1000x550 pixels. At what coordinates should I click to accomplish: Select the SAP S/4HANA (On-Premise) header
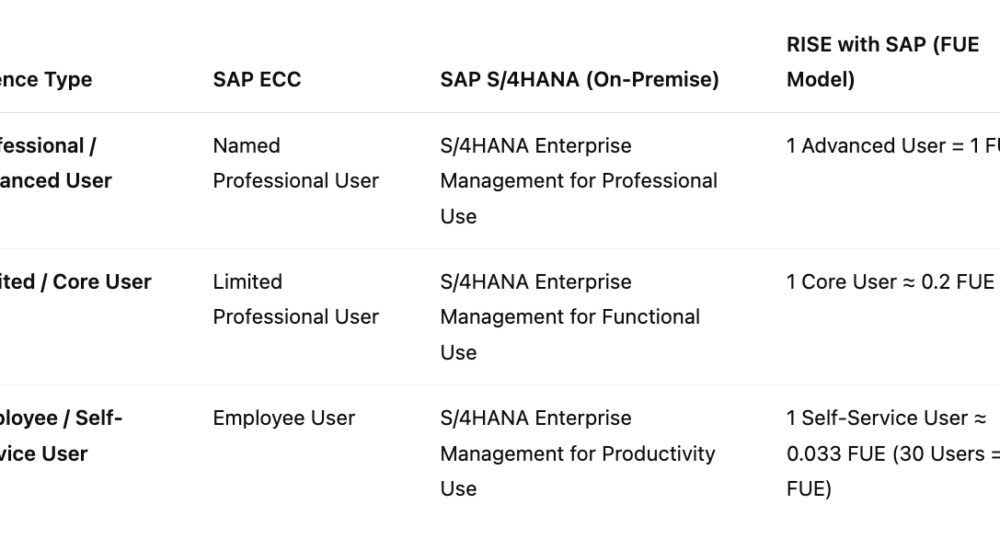579,80
